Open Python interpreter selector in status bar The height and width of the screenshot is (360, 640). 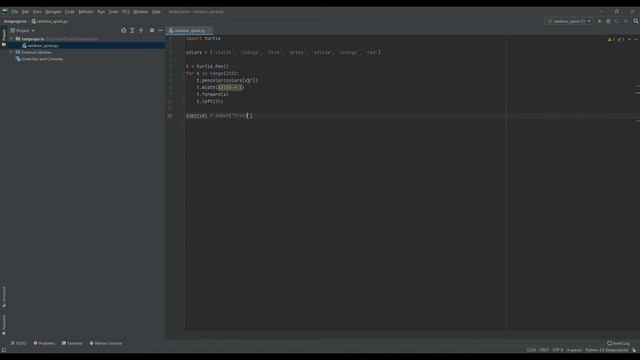607,350
